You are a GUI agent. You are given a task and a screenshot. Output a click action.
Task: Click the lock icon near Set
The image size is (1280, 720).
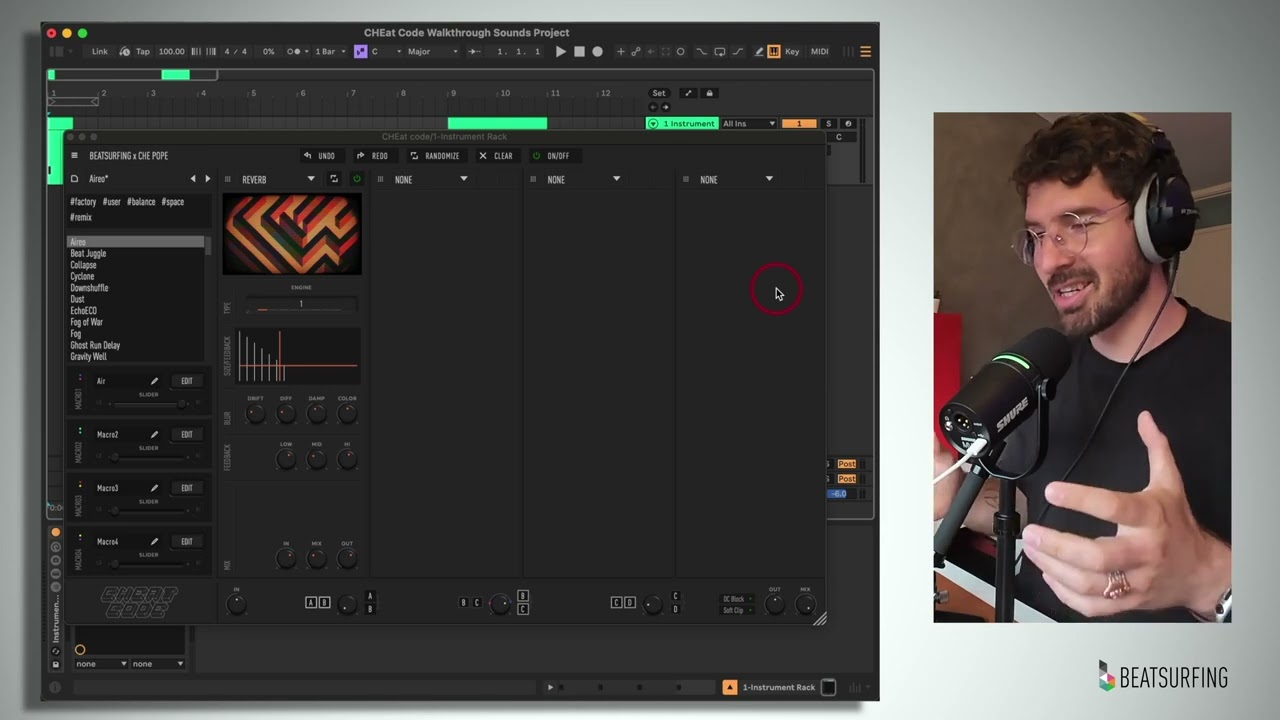click(710, 93)
